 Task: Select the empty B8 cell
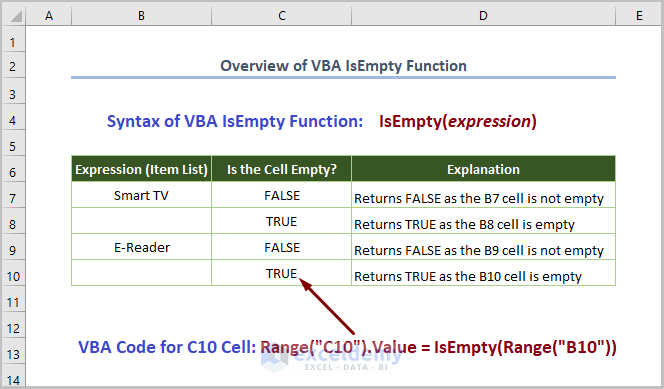tap(141, 221)
